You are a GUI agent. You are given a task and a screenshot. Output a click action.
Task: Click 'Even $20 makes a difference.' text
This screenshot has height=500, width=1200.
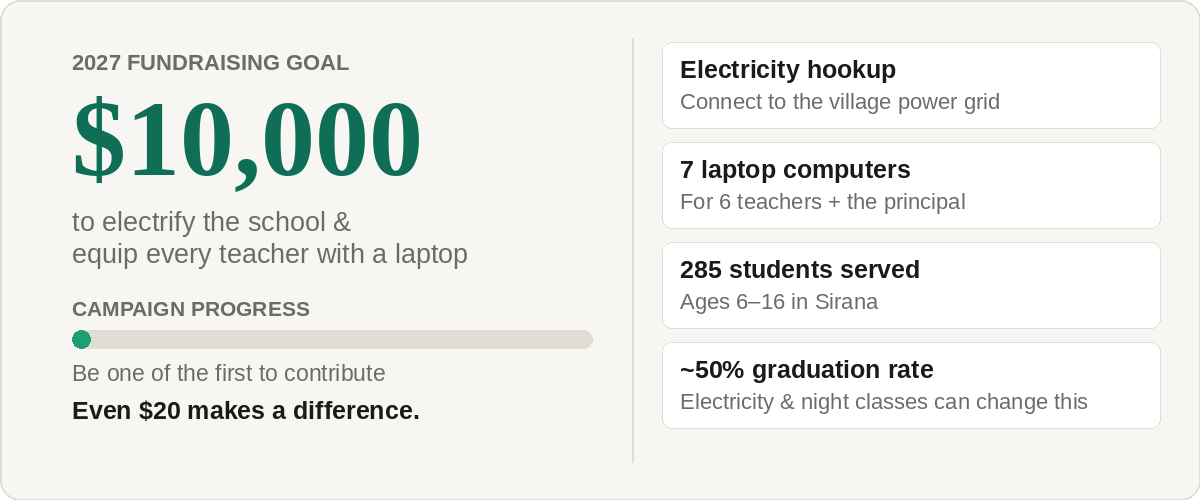[x=246, y=410]
